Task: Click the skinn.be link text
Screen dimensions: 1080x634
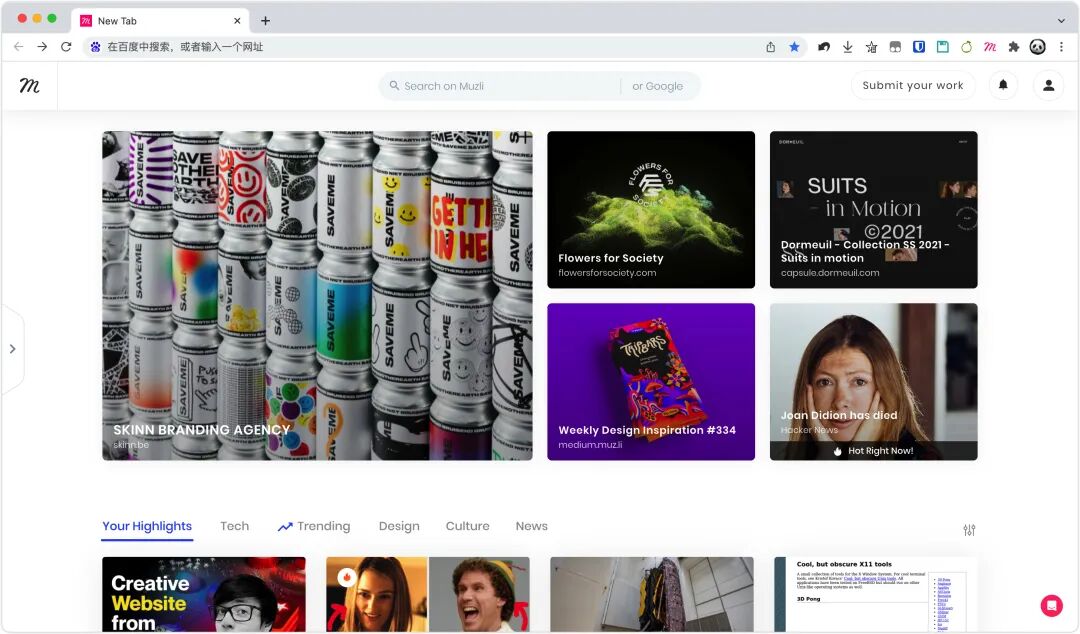Action: [x=131, y=445]
